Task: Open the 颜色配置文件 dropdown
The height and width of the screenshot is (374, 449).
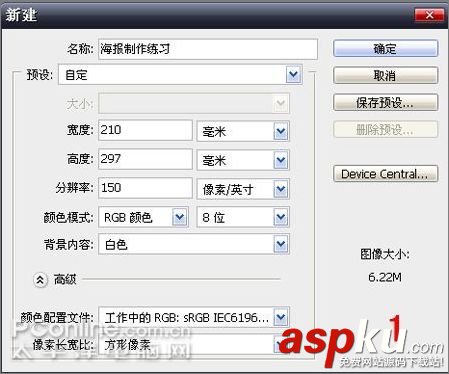Action: (x=194, y=317)
